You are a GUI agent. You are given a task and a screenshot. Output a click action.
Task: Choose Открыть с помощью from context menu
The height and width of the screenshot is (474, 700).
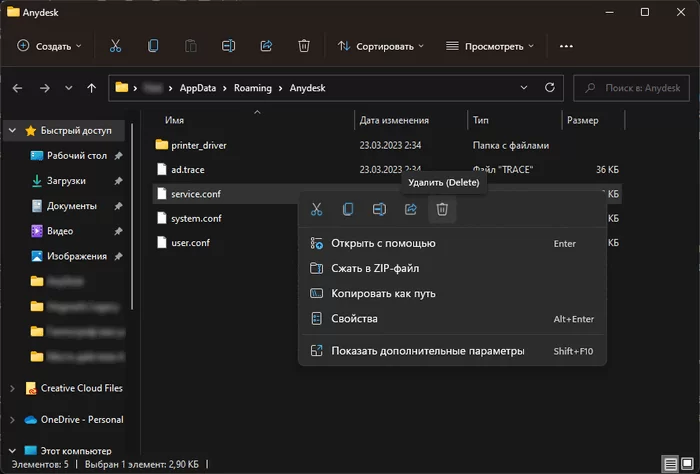383,243
